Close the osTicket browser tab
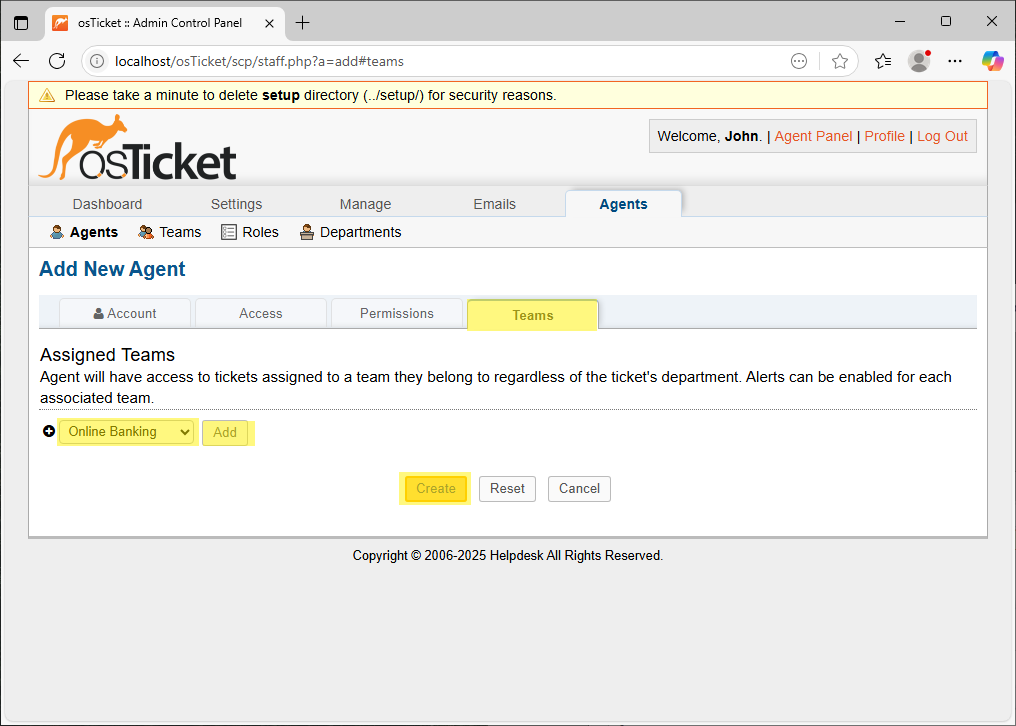The height and width of the screenshot is (726, 1016). tap(270, 23)
